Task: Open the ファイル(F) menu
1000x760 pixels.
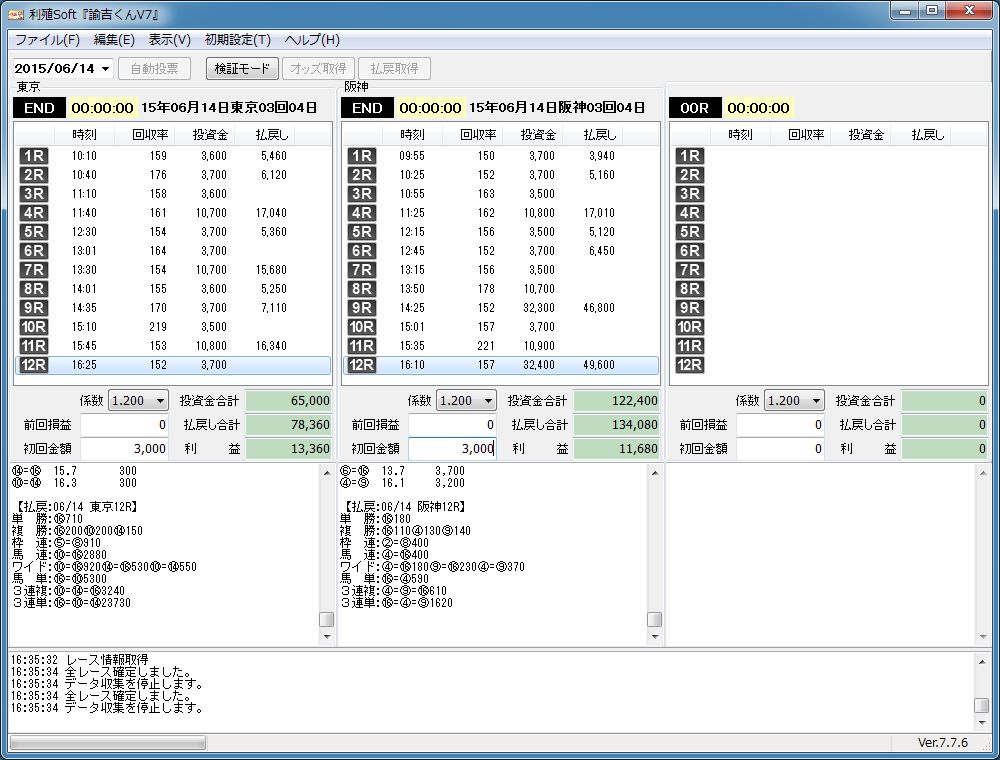Action: tap(47, 40)
